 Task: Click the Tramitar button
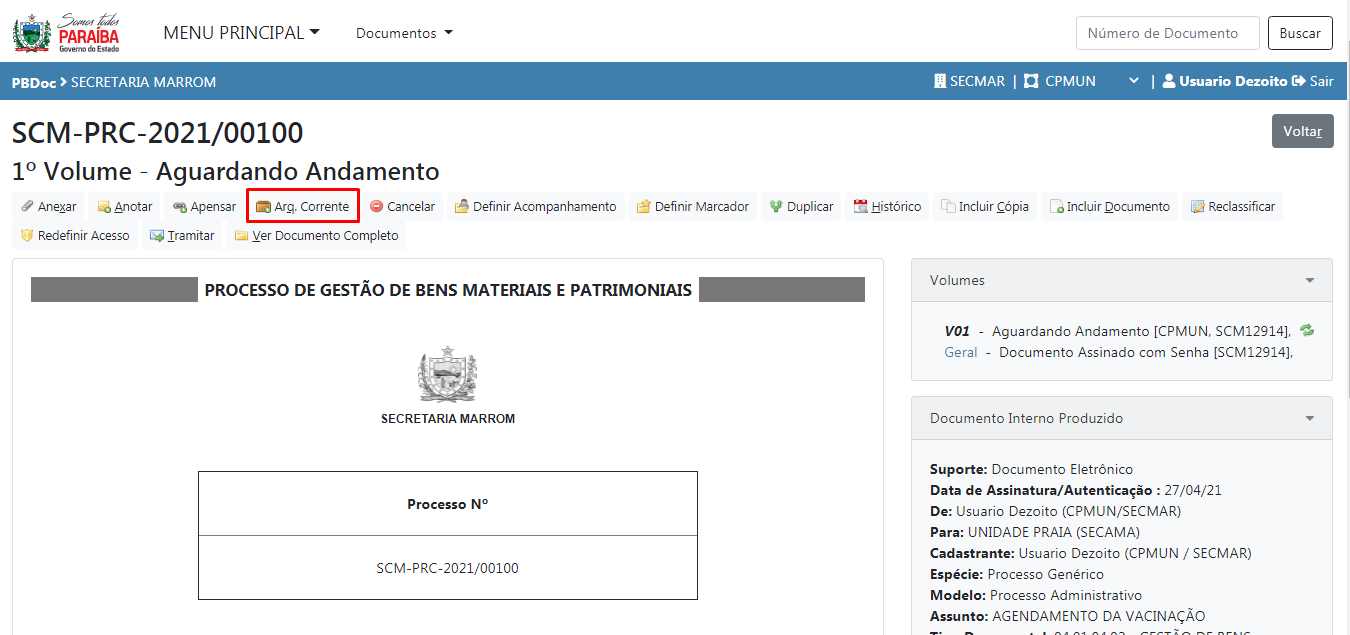click(x=182, y=236)
